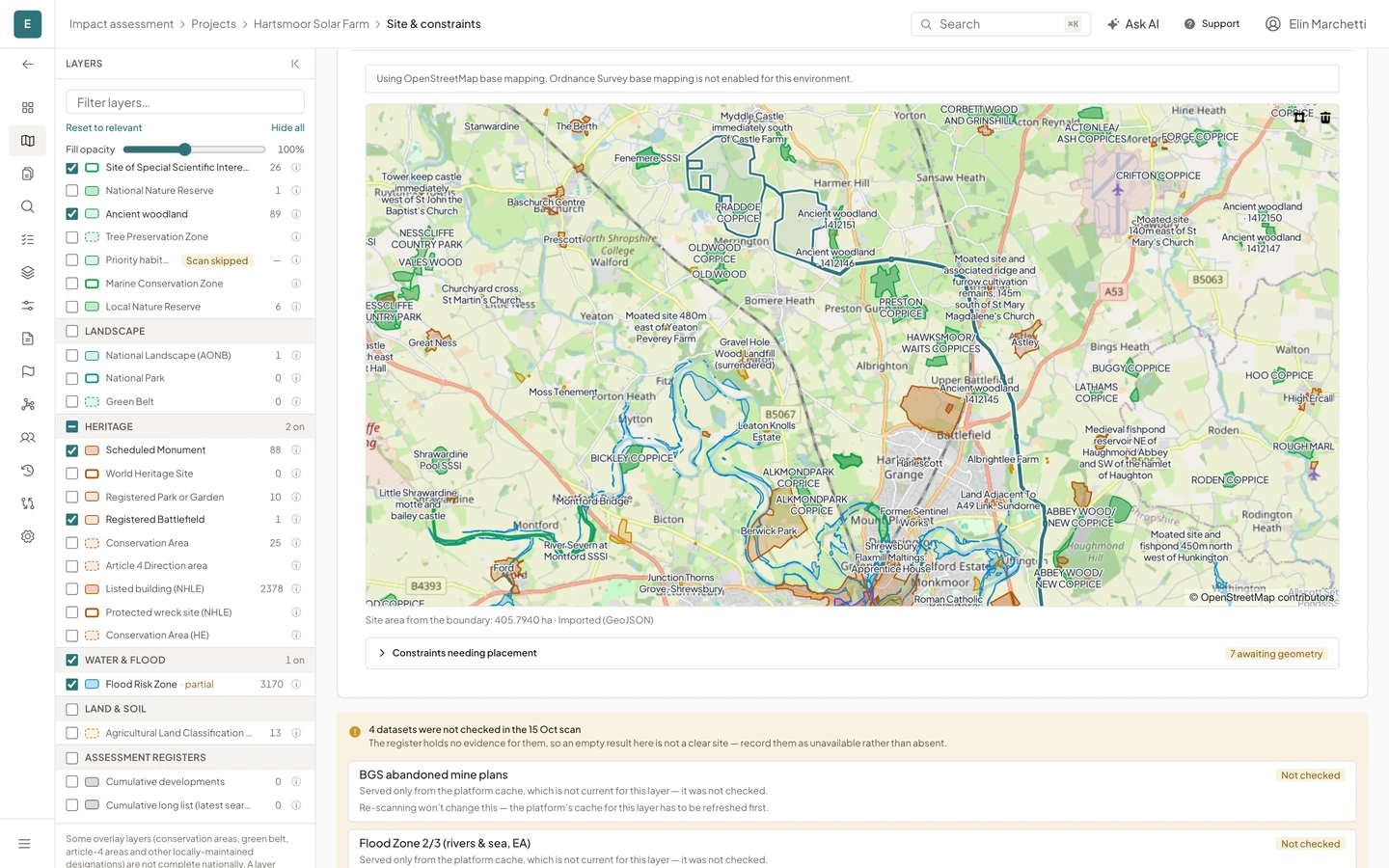Image resolution: width=1389 pixels, height=868 pixels.
Task: Open Elin Marchetti account menu
Action: click(x=1316, y=24)
